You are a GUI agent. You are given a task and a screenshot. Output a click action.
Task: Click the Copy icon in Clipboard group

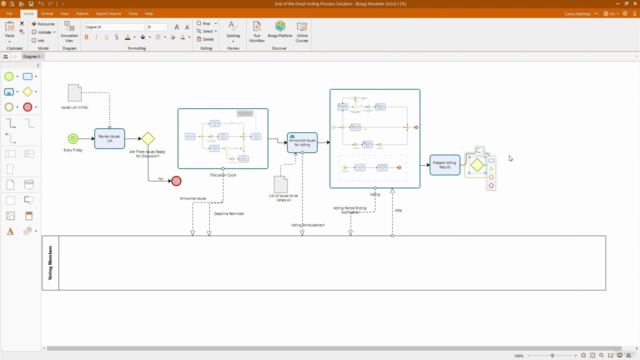point(22,32)
